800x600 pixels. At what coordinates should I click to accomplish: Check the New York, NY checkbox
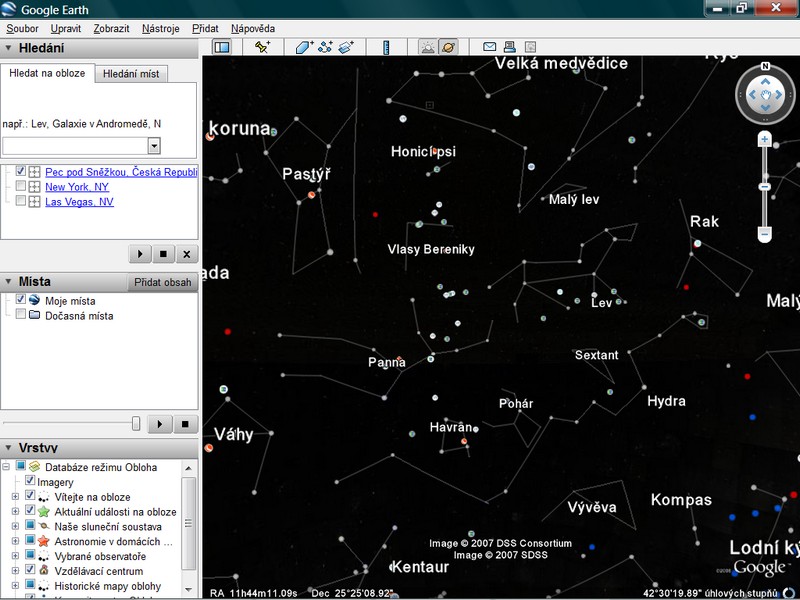click(x=20, y=185)
